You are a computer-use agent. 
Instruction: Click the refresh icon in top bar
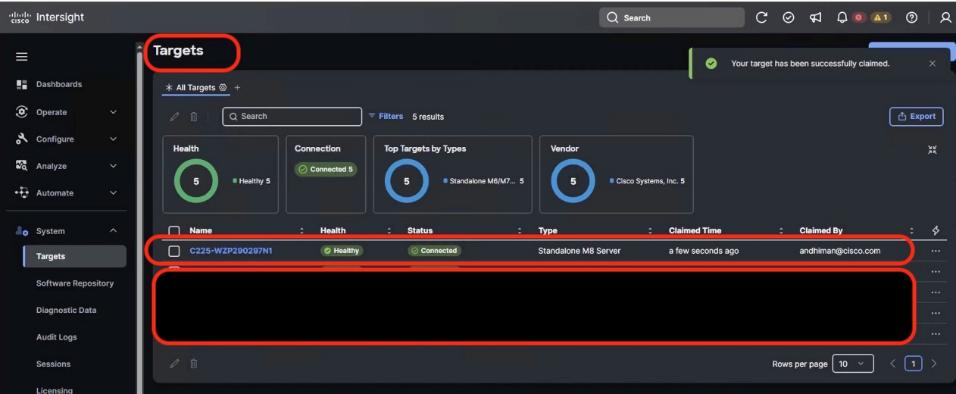coord(762,18)
